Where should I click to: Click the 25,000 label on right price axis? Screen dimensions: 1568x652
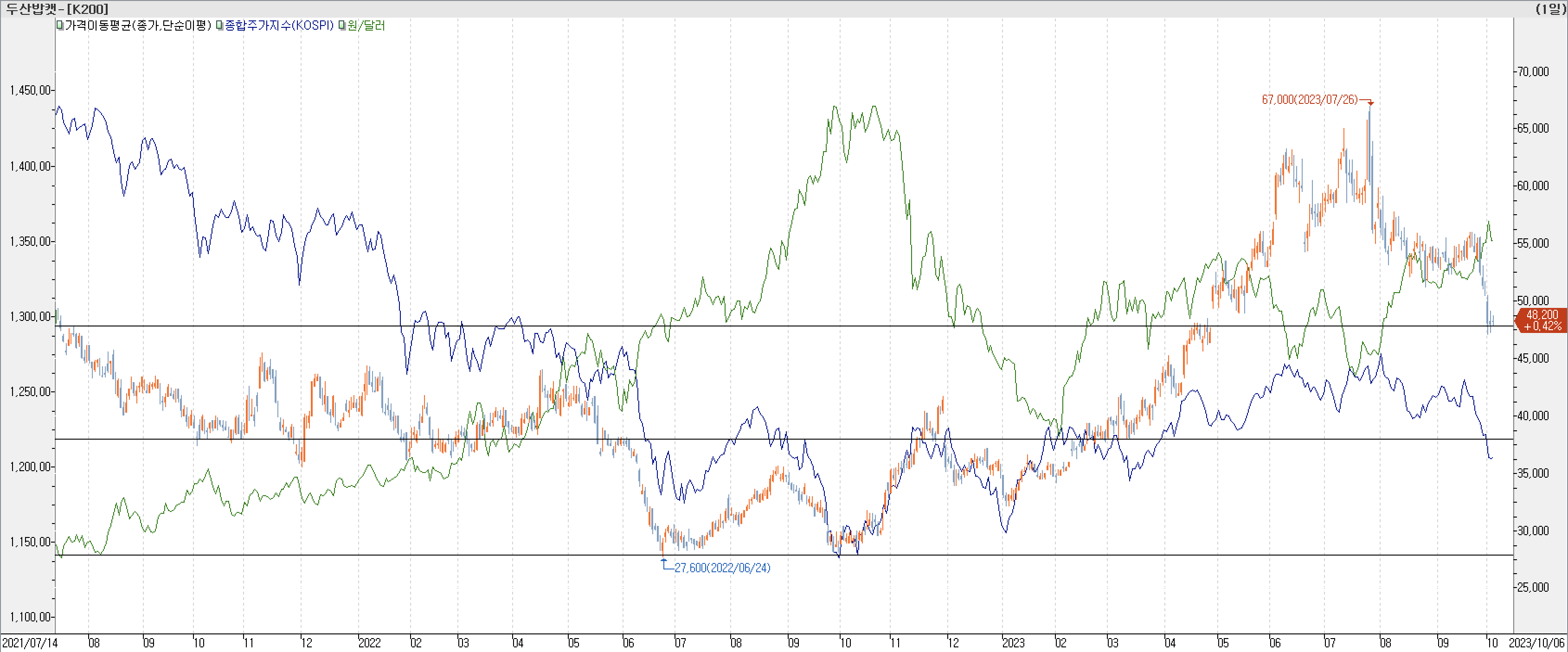pyautogui.click(x=1533, y=587)
